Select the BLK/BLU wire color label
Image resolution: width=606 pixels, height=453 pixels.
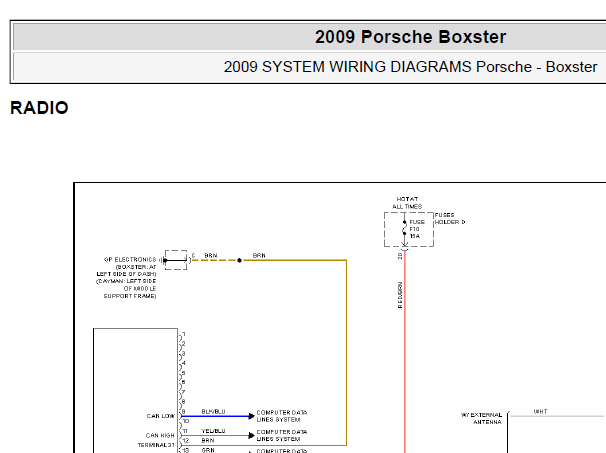(x=213, y=412)
